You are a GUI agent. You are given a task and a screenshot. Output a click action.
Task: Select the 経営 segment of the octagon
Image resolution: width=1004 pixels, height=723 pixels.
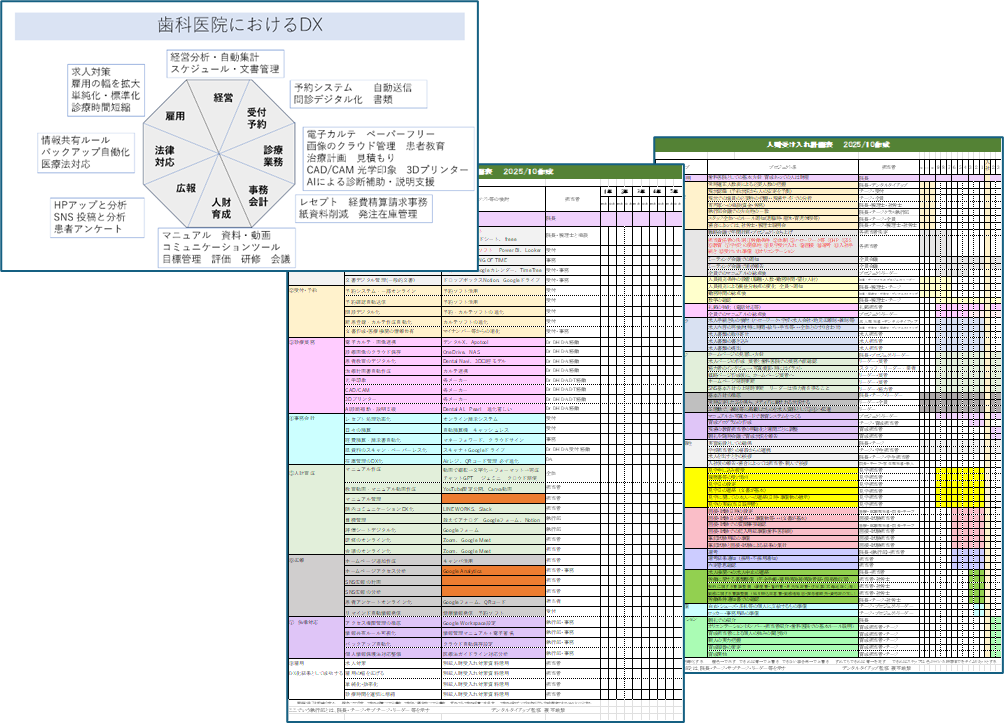tap(223, 98)
